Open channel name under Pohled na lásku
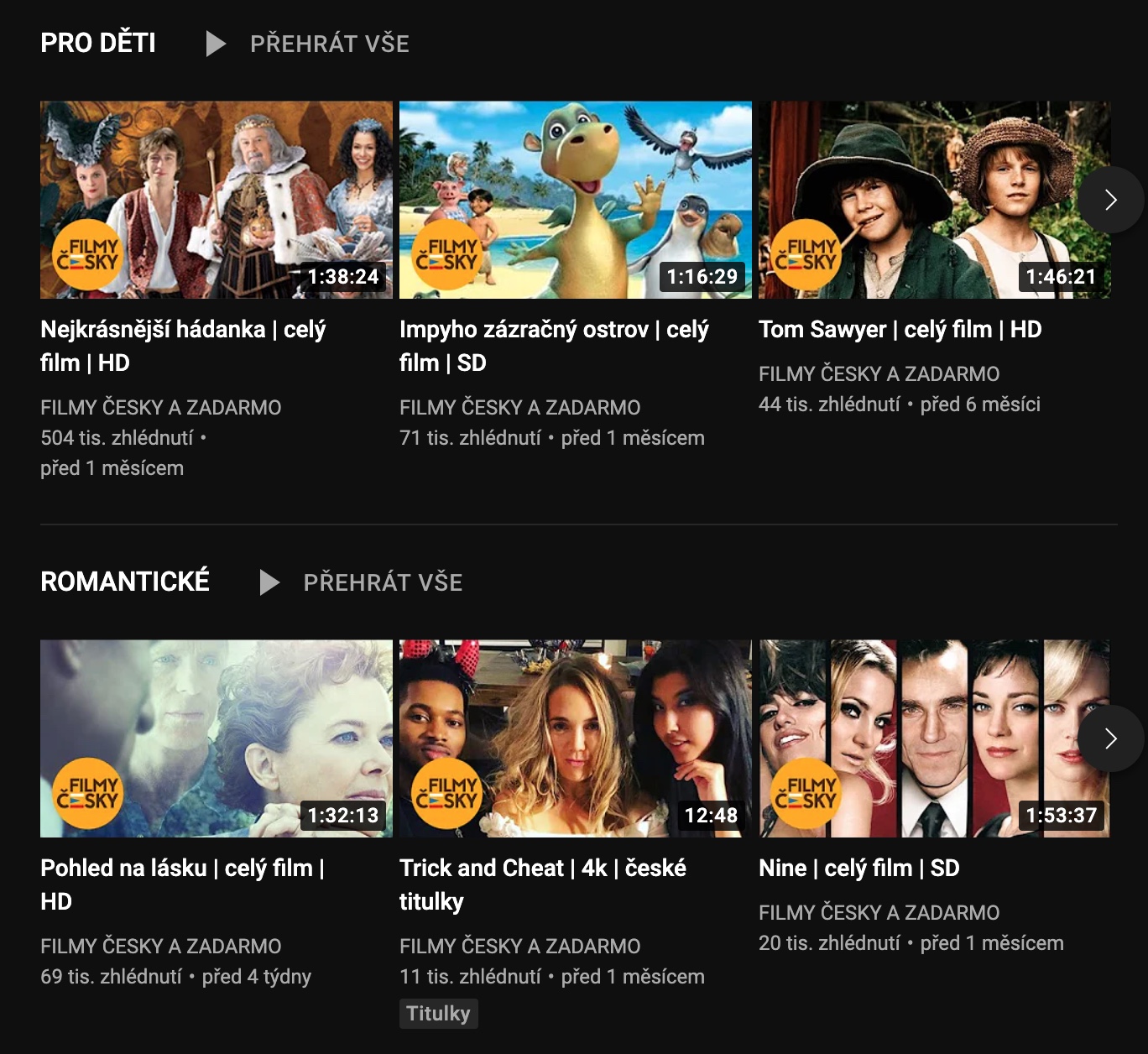The height and width of the screenshot is (1054, 1148). (161, 947)
